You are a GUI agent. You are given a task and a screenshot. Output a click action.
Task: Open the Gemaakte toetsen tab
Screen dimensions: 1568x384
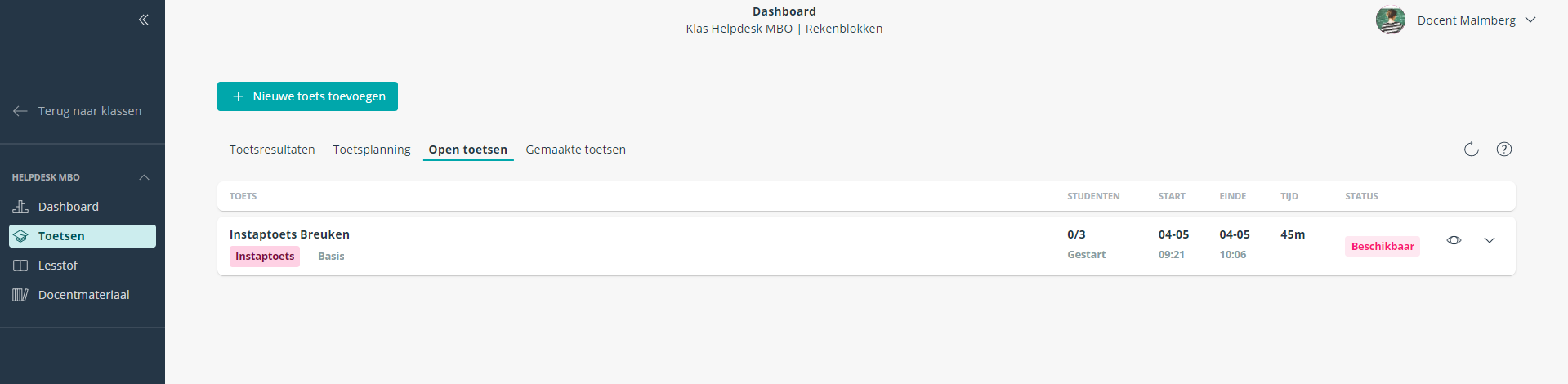coord(575,150)
